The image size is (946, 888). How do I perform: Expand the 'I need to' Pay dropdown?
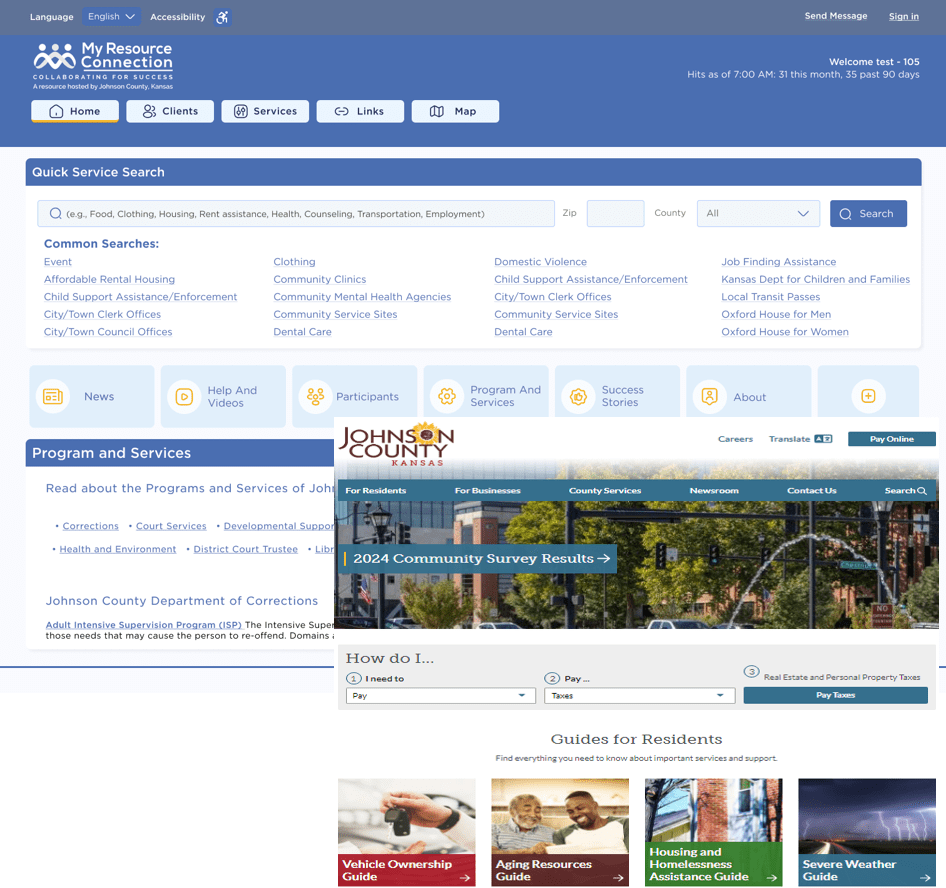tap(441, 696)
